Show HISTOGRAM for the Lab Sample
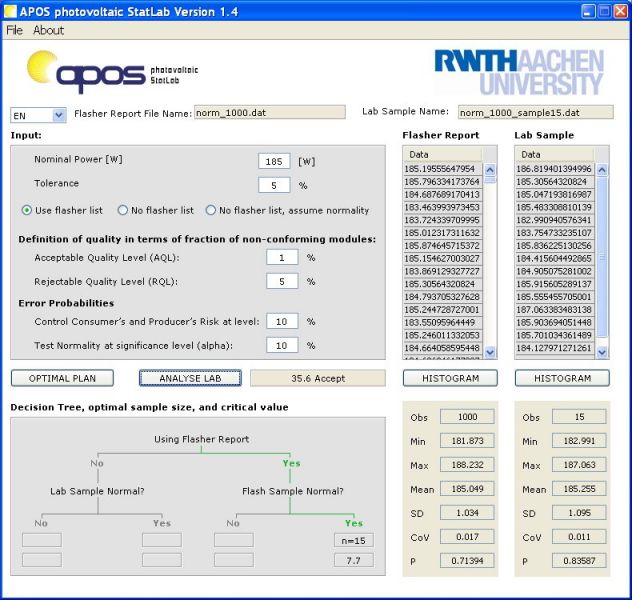632x600 pixels. [x=562, y=378]
